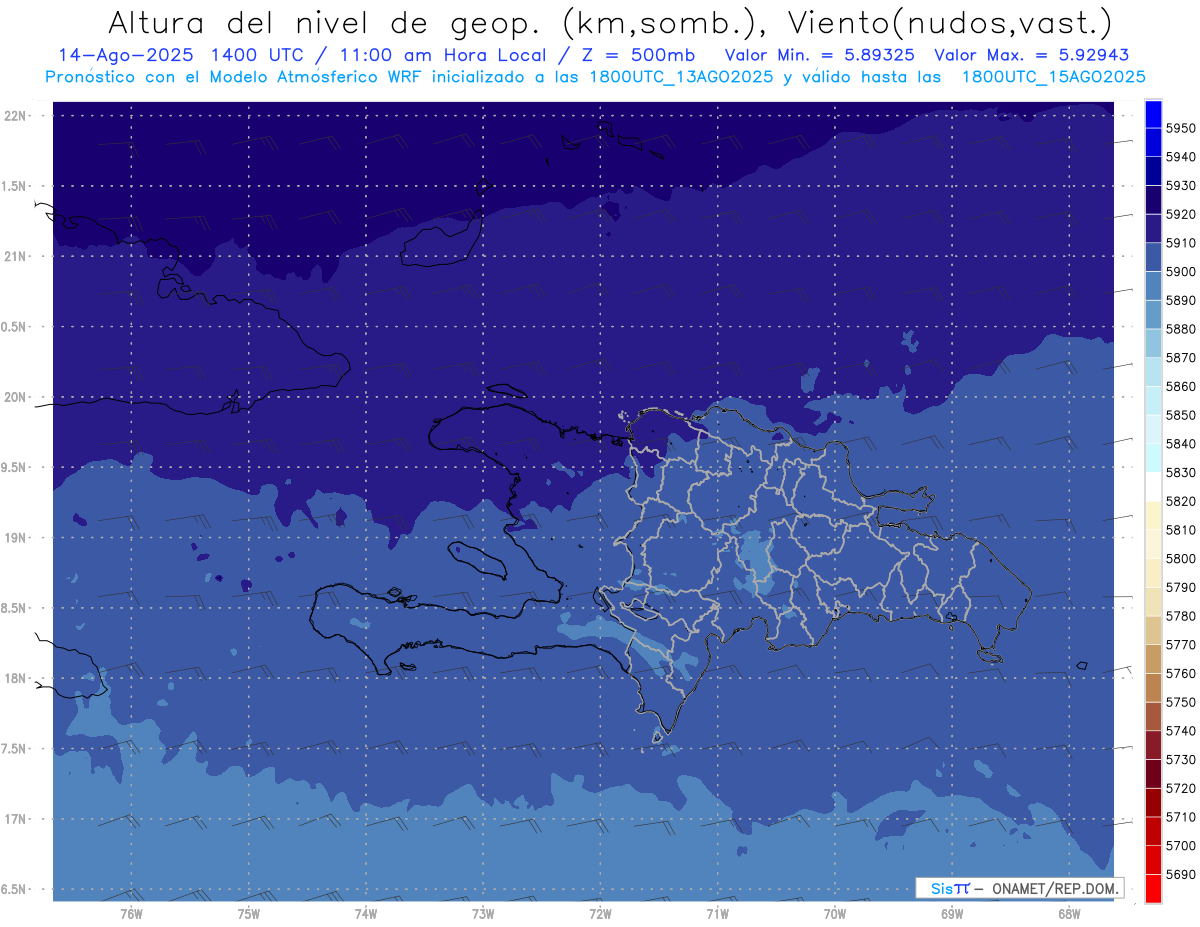
Task: Click the '7.5N' latitude tick label
Action: pos(15,749)
